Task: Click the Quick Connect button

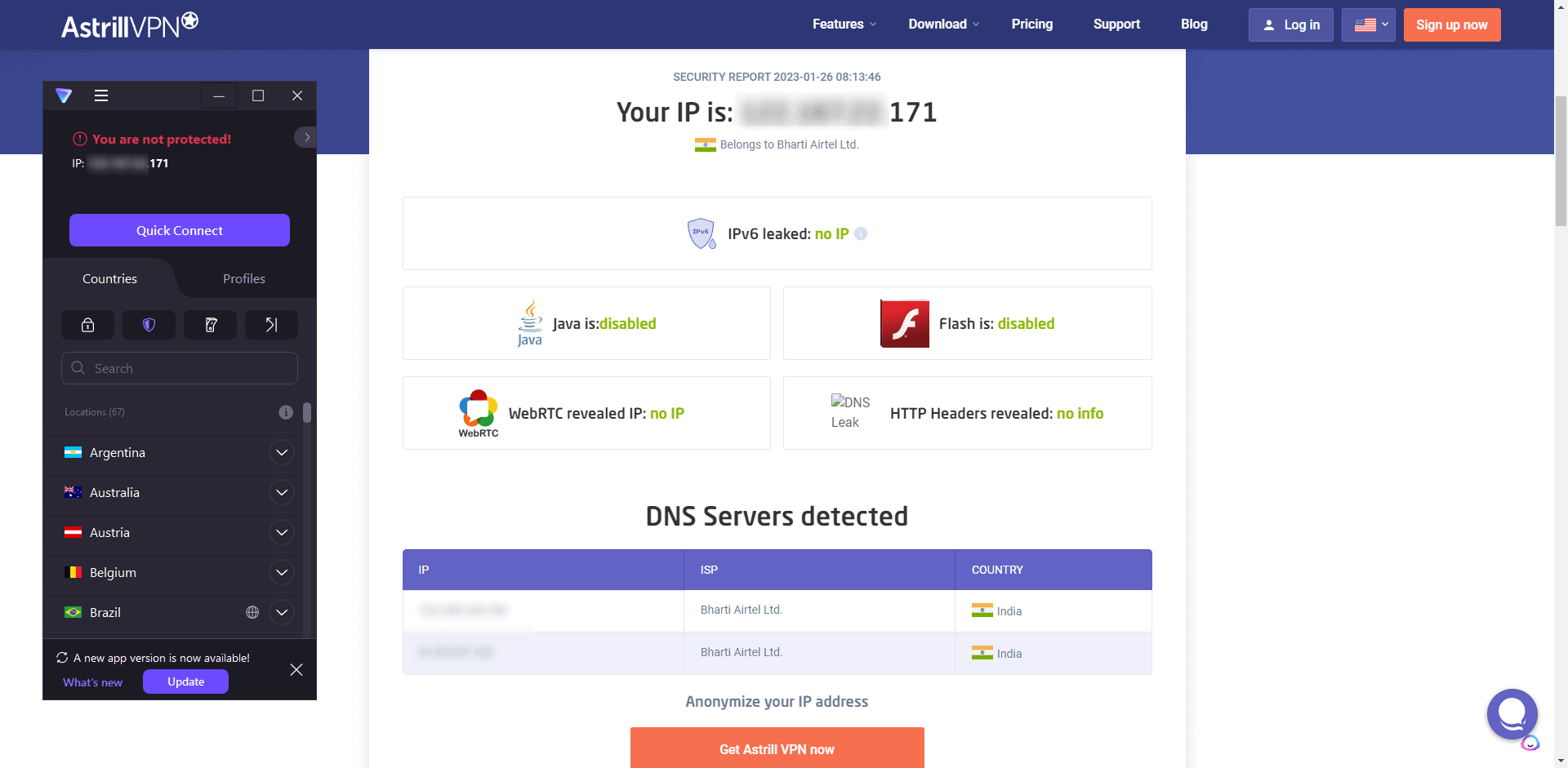Action: click(x=180, y=230)
